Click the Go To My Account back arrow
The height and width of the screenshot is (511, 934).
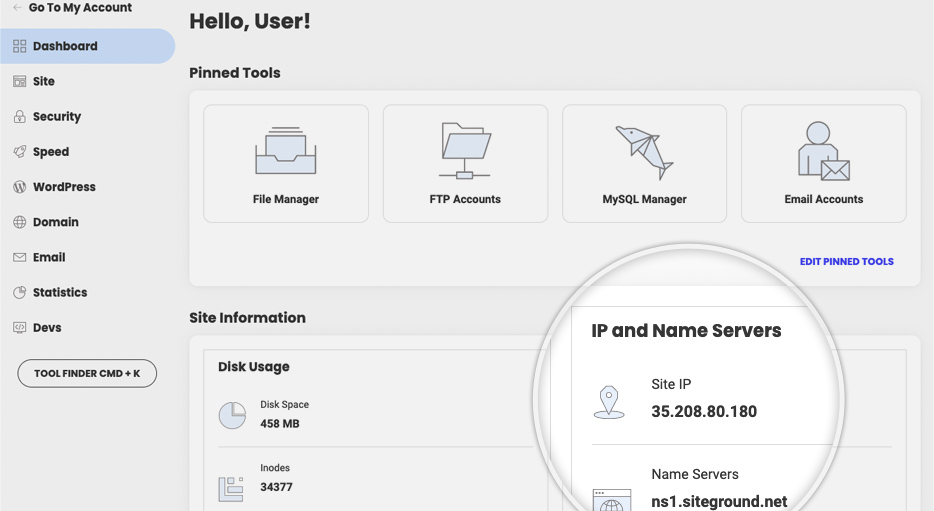pos(18,8)
